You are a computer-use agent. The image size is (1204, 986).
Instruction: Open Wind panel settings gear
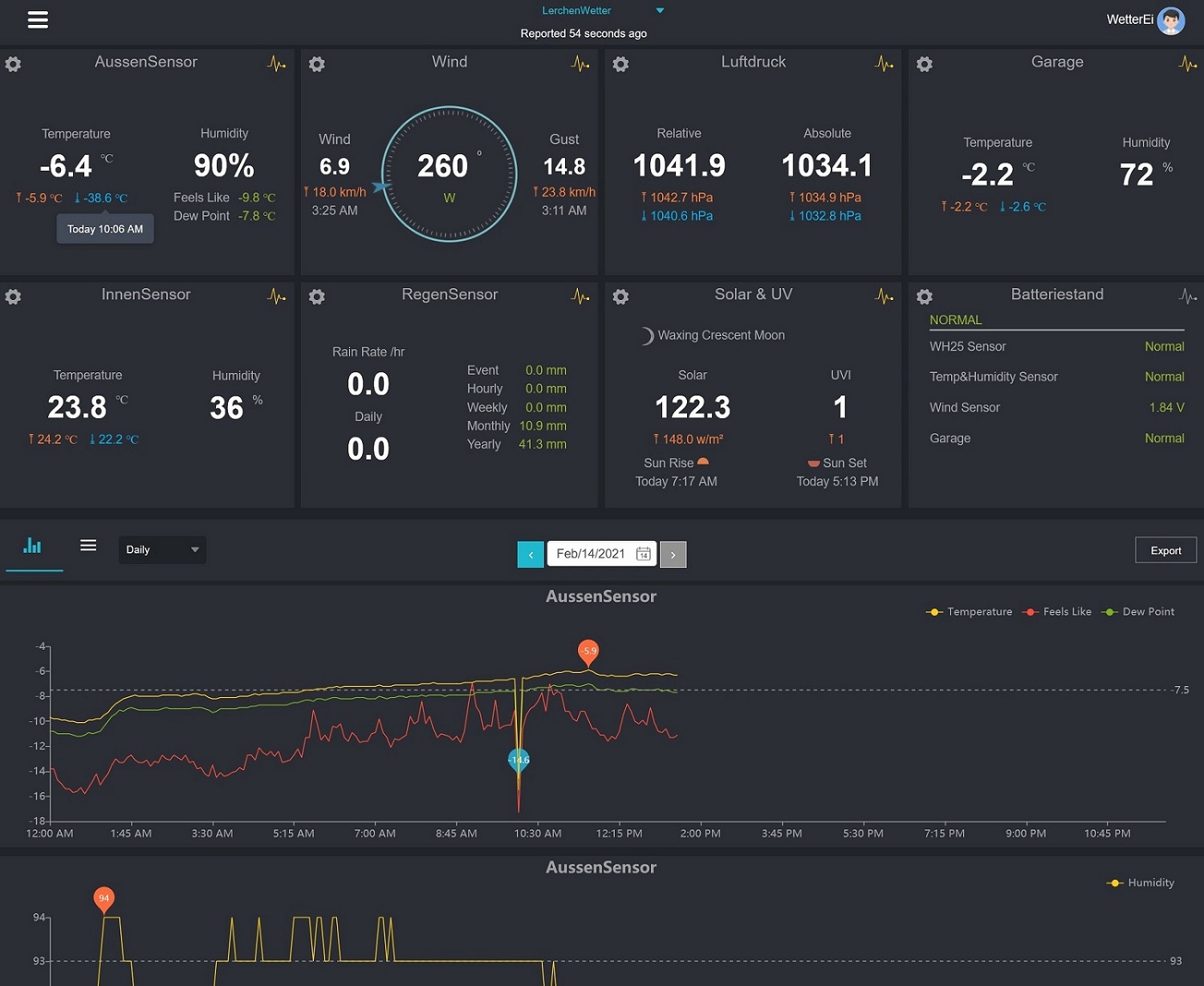(317, 64)
